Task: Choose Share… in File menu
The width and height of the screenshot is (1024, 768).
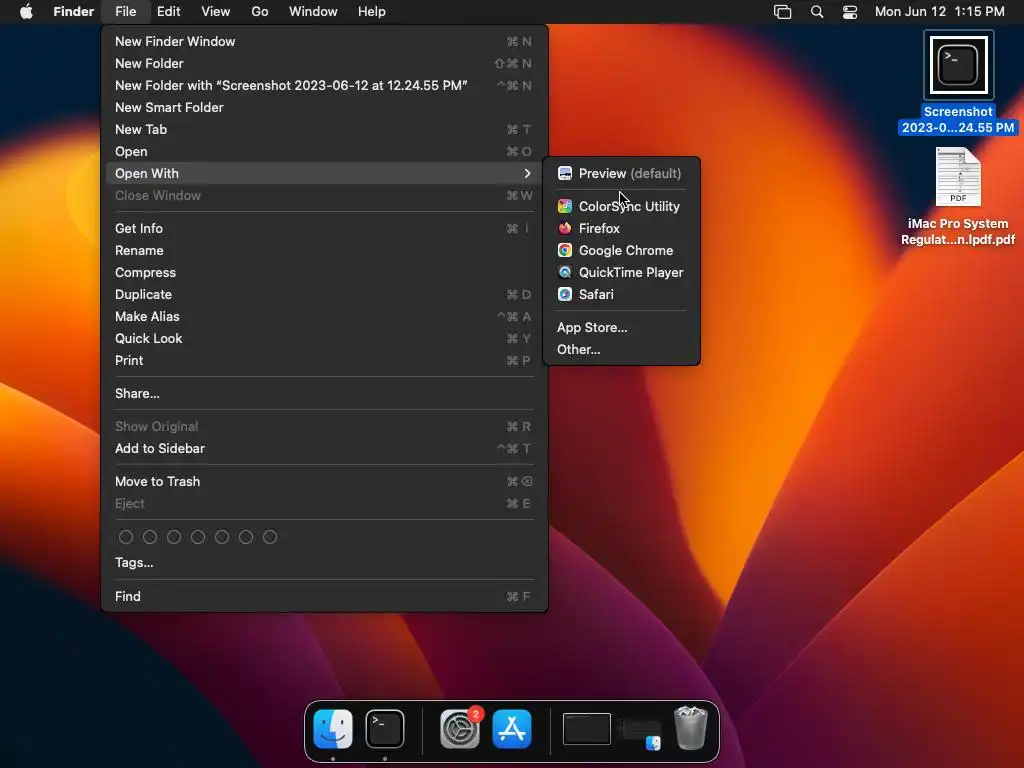Action: (324, 393)
